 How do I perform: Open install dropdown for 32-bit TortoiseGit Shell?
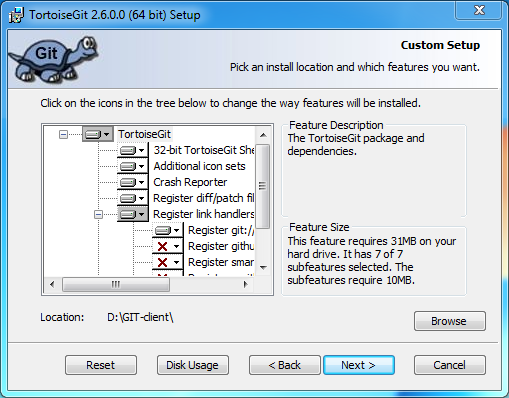132,150
